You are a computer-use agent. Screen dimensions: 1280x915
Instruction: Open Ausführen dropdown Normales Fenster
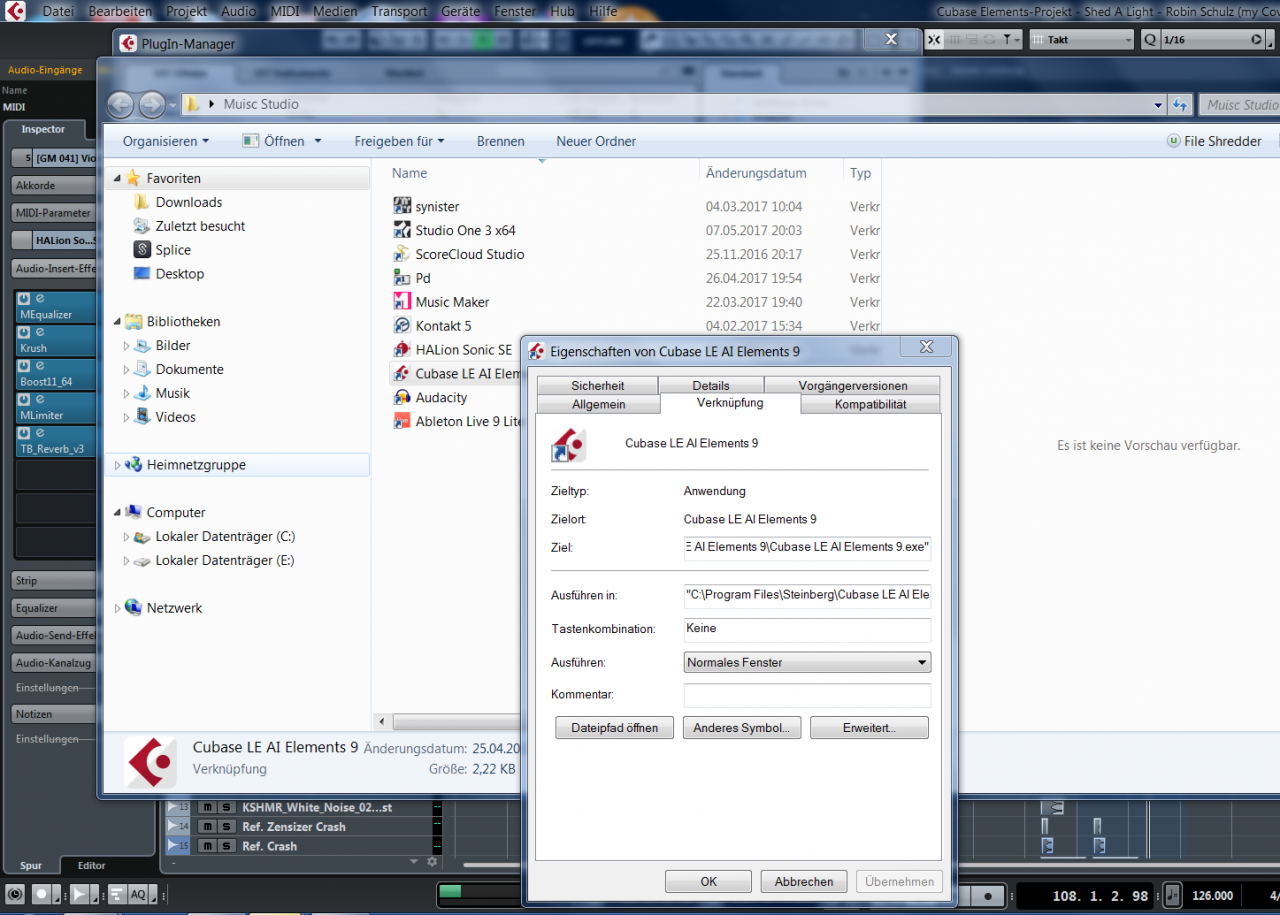point(807,662)
